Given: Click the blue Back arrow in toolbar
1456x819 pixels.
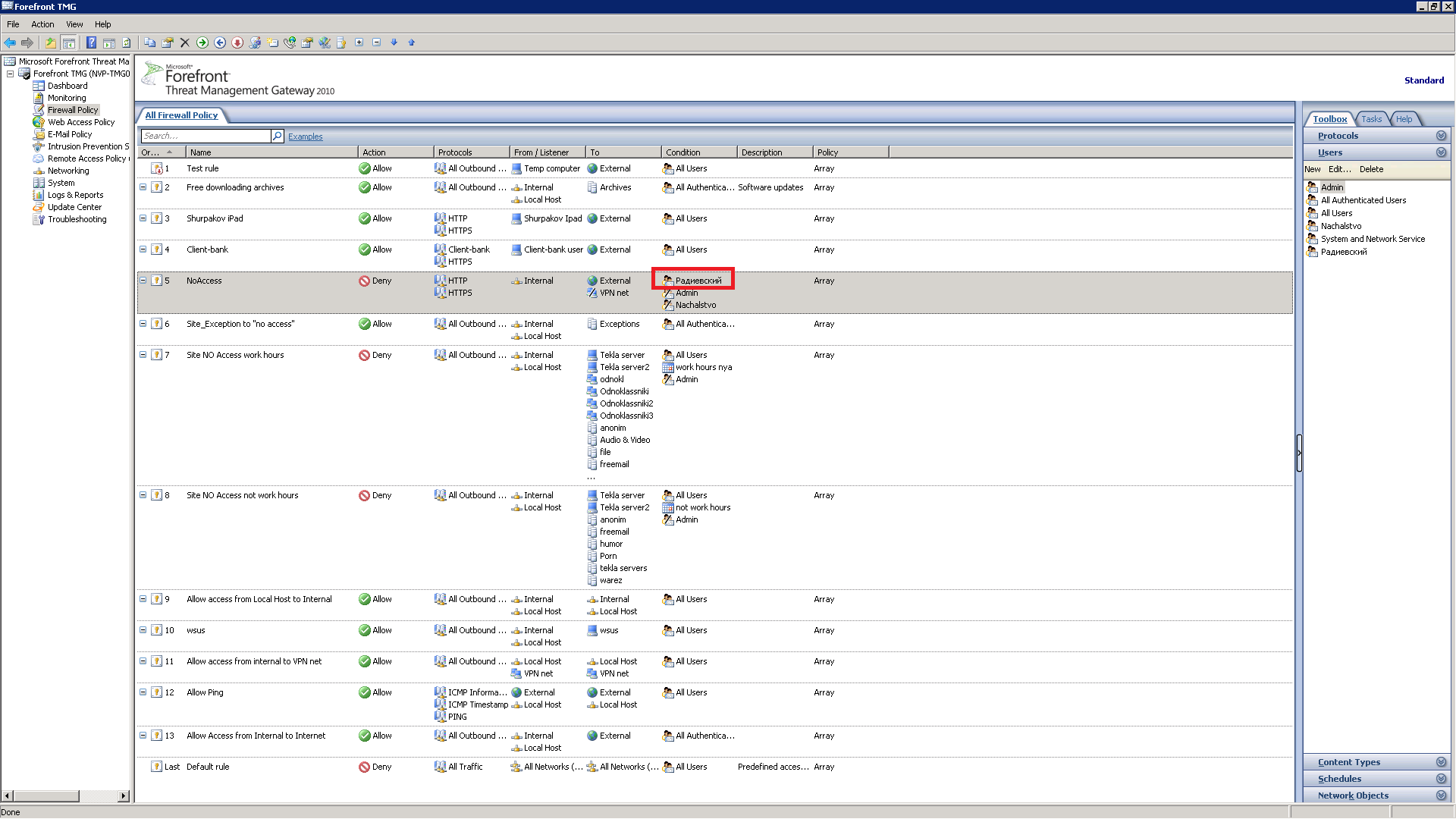Looking at the screenshot, I should pos(10,42).
